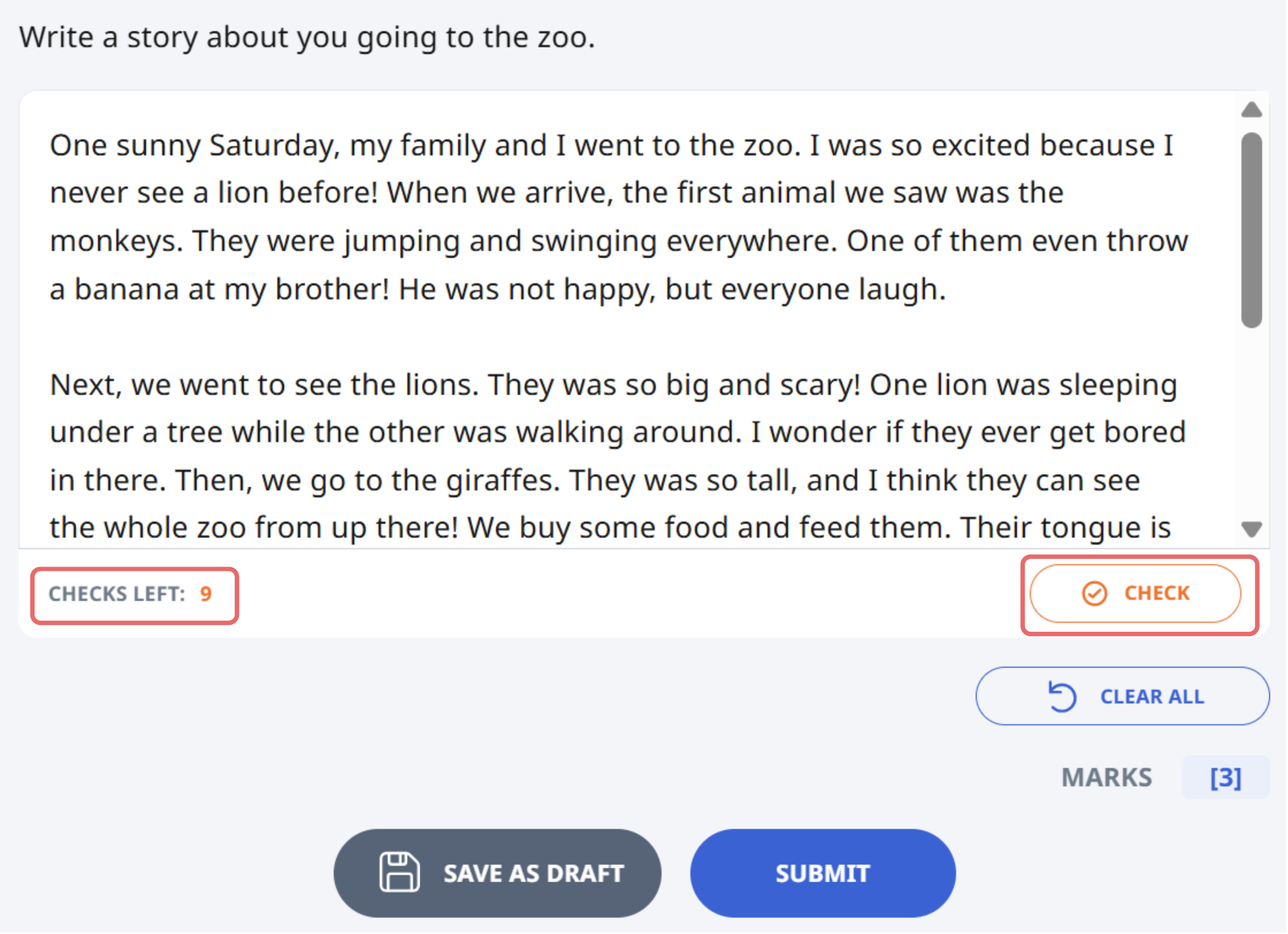Click the scrollbar track below the thumb
This screenshot has width=1288, height=934.
(1252, 423)
